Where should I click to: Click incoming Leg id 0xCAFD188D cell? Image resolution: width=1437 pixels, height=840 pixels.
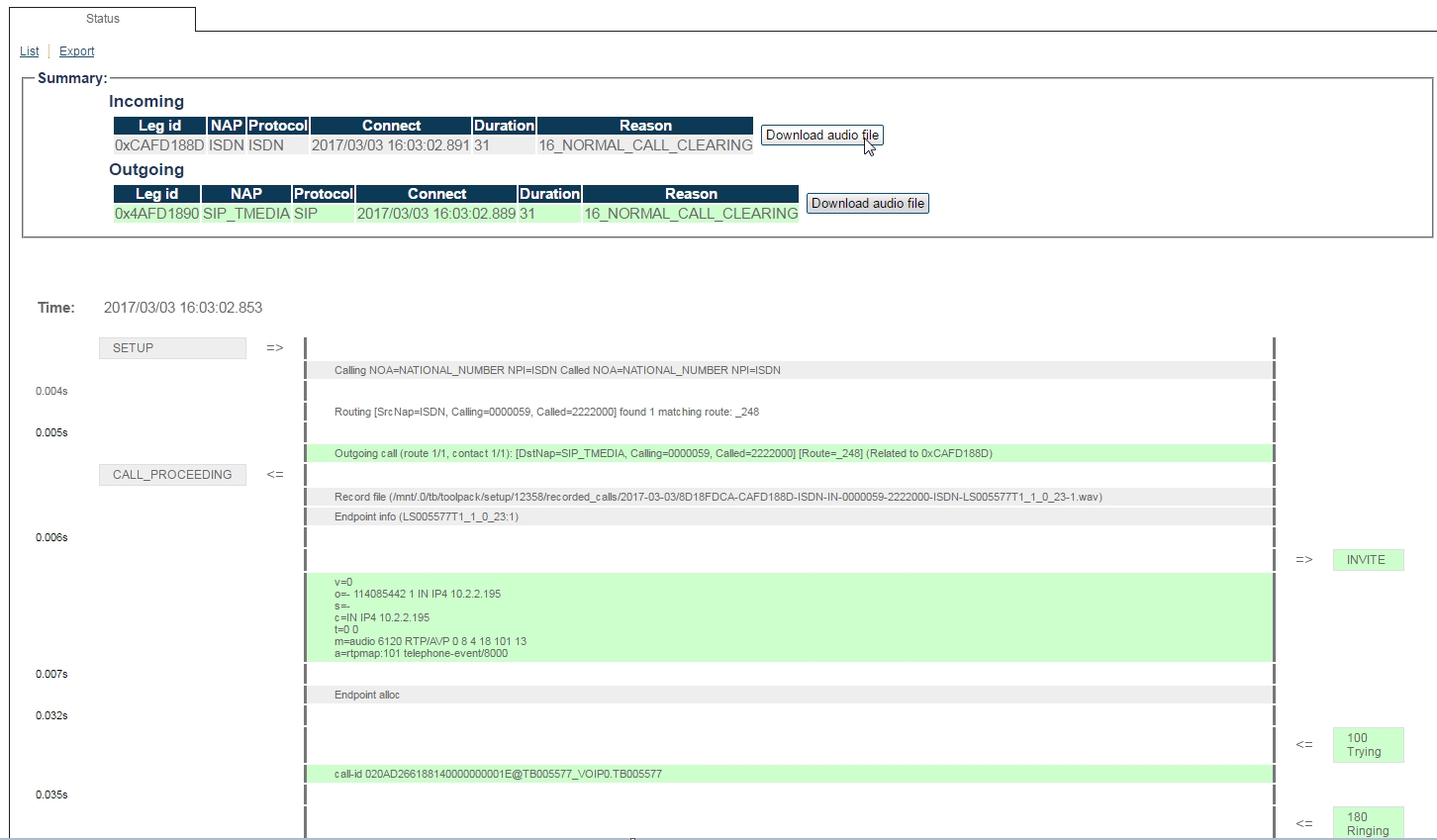coord(159,145)
